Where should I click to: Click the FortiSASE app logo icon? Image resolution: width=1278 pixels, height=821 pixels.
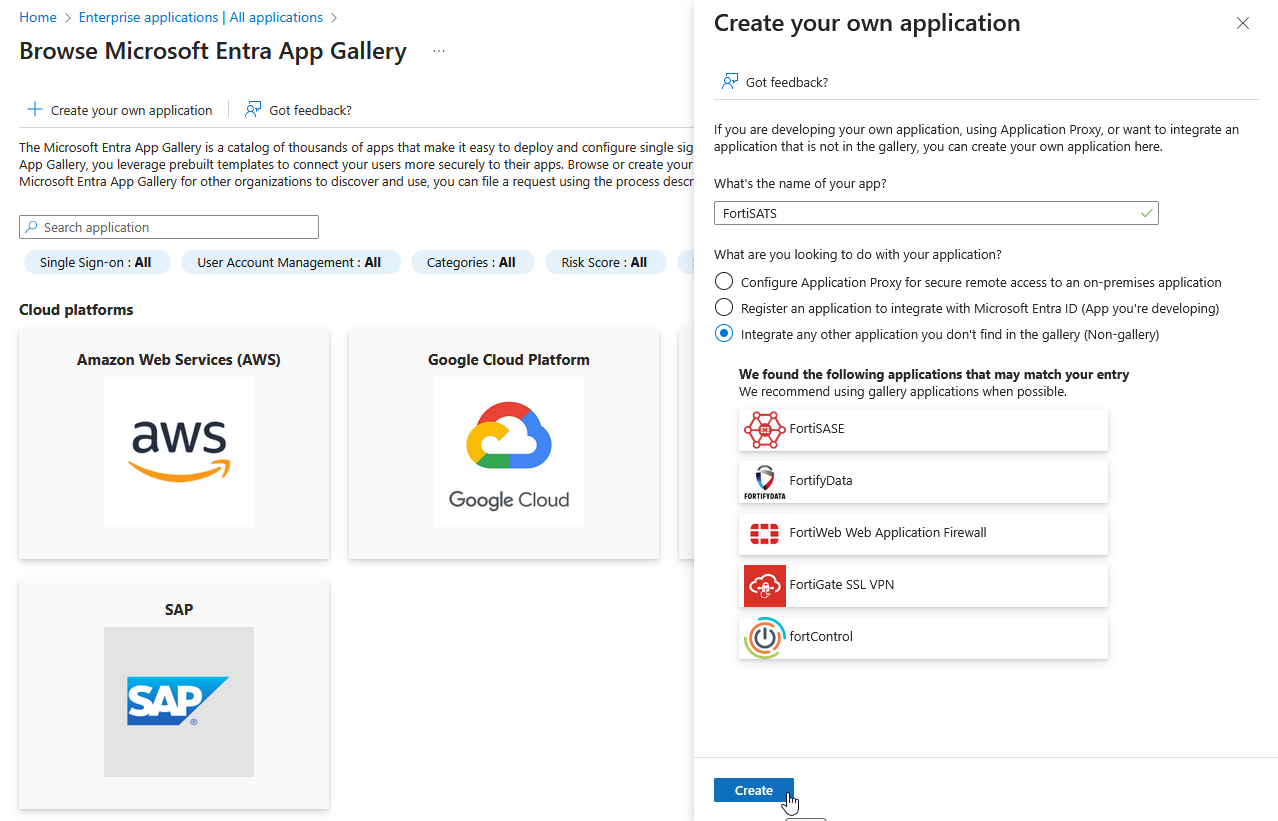[764, 429]
